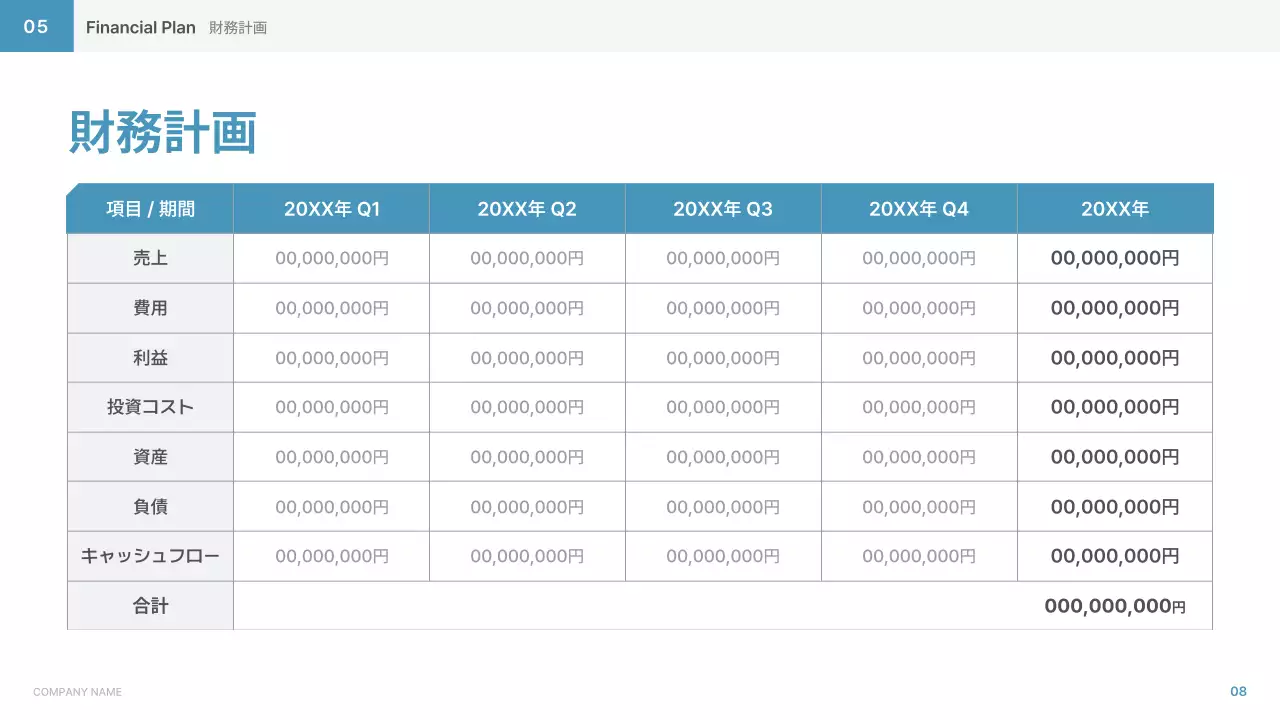Click the 20XX年 Q4 column header

(919, 209)
